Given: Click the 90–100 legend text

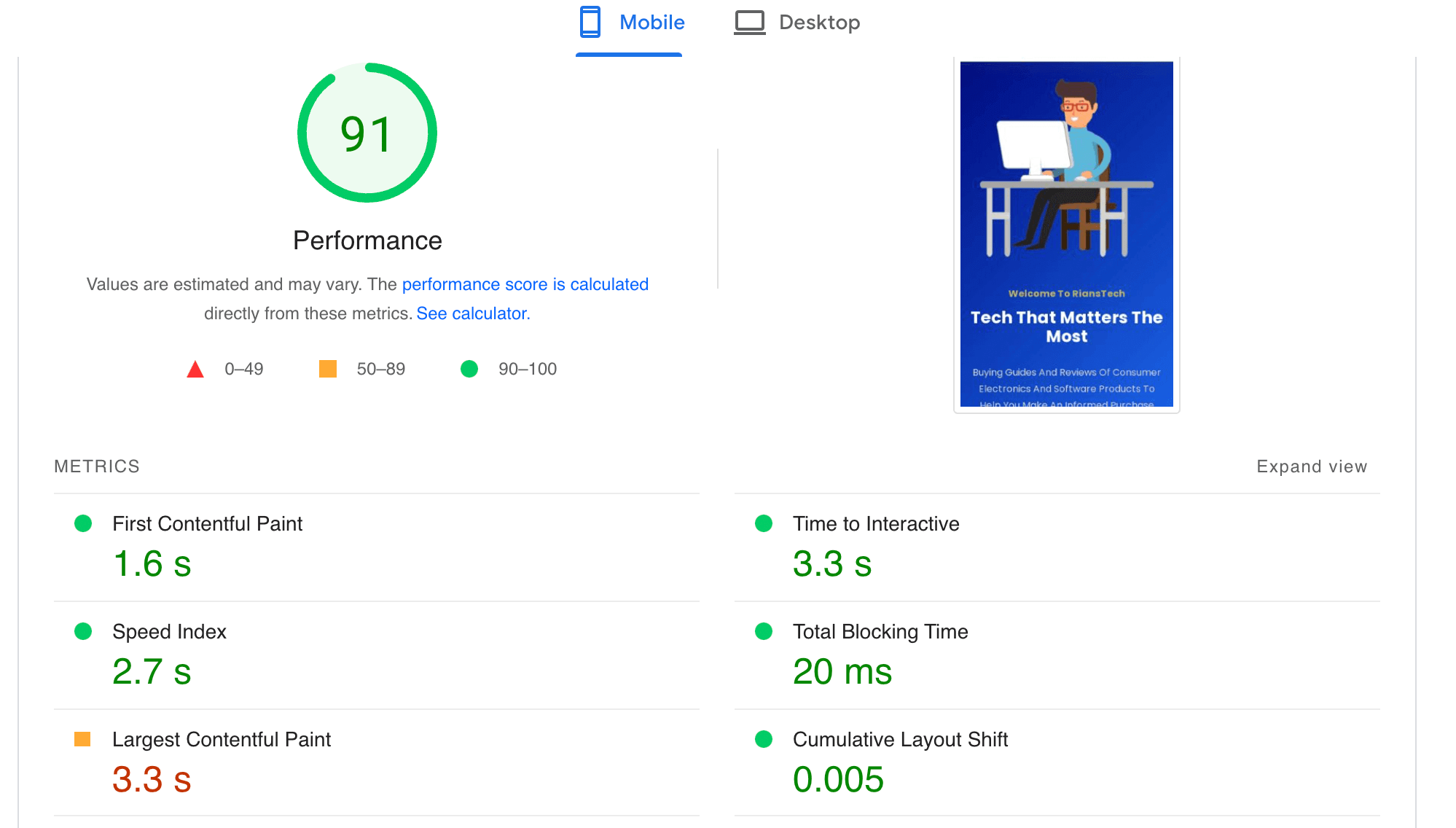Looking at the screenshot, I should click(528, 369).
